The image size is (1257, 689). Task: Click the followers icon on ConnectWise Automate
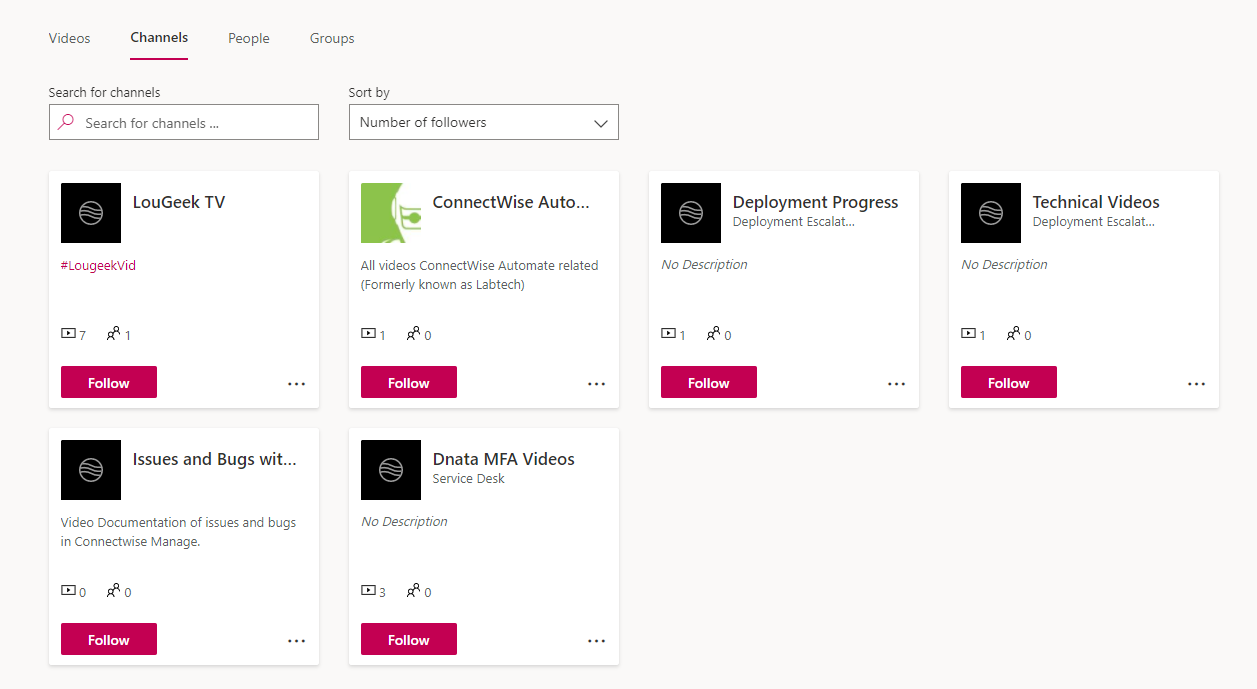[413, 334]
